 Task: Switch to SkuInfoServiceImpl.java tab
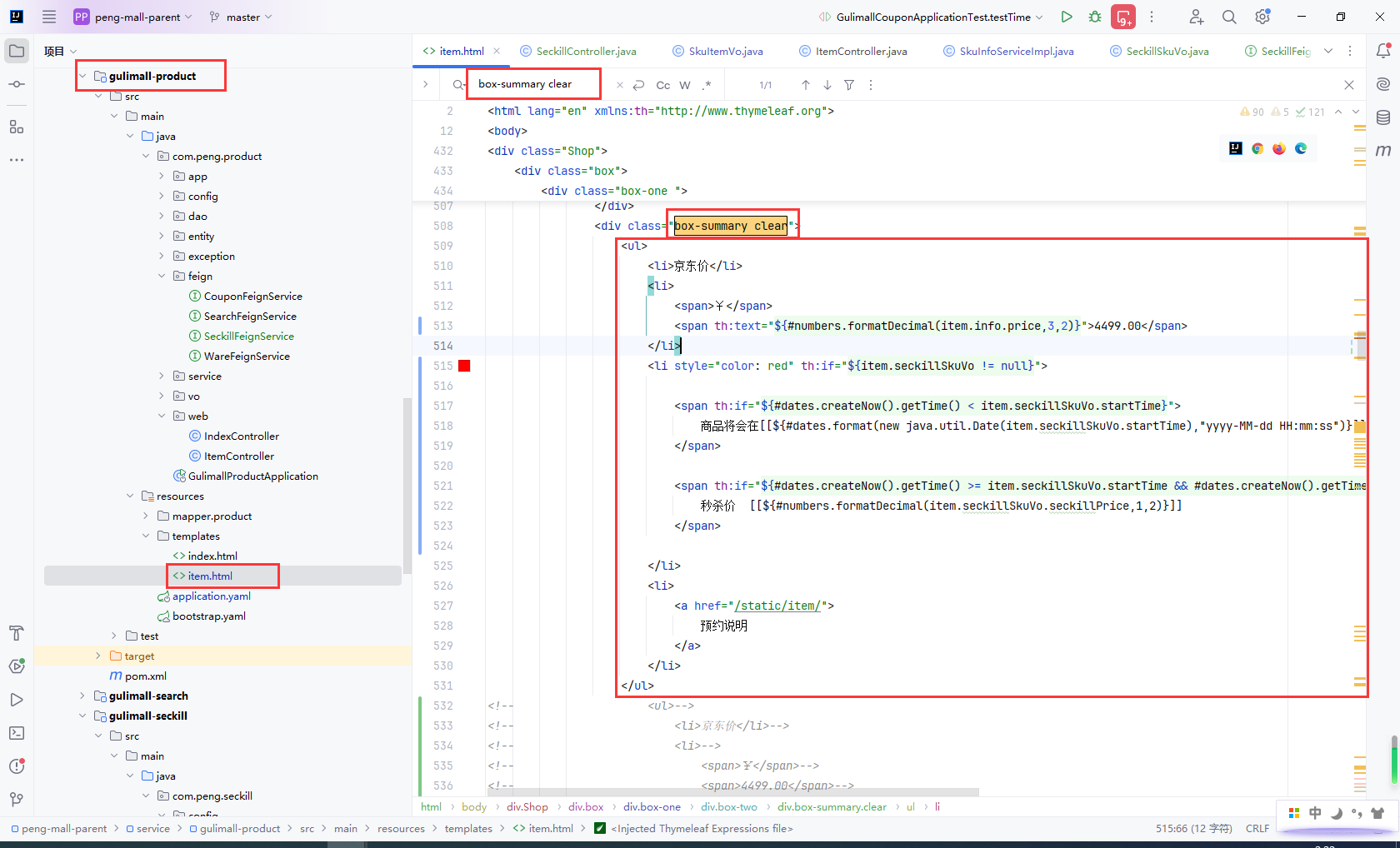(1009, 51)
